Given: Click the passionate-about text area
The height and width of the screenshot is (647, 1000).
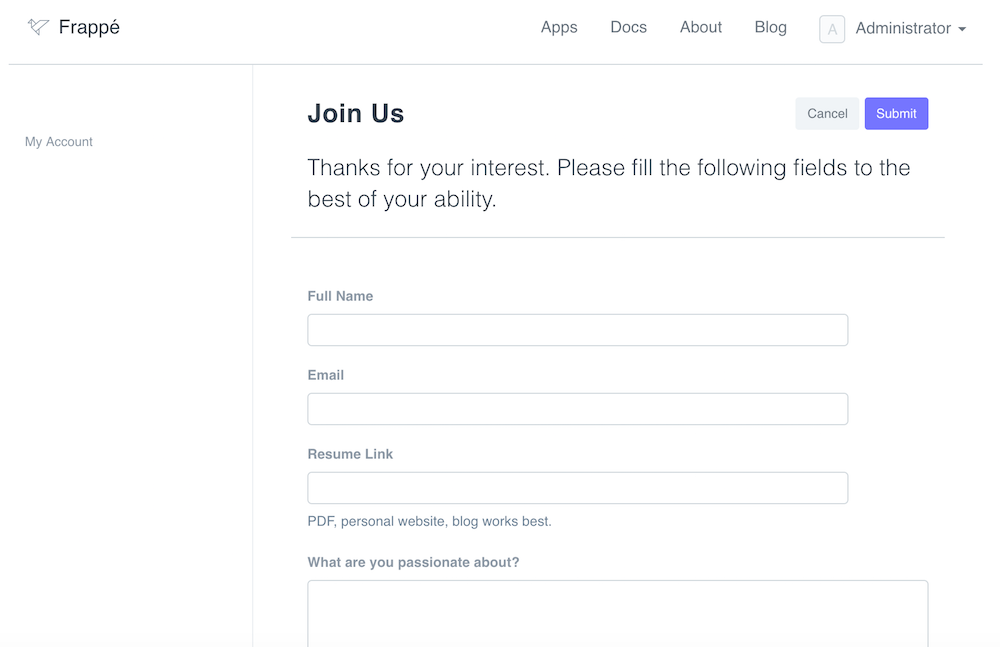Looking at the screenshot, I should pyautogui.click(x=617, y=612).
